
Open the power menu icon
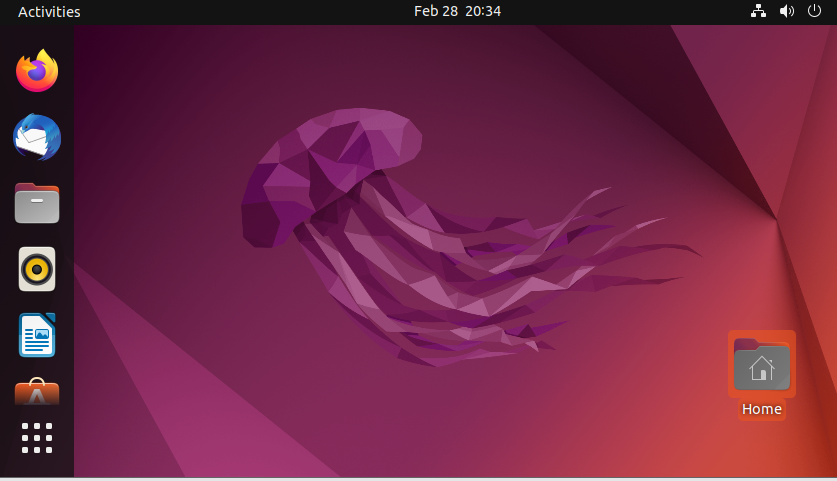pos(814,11)
